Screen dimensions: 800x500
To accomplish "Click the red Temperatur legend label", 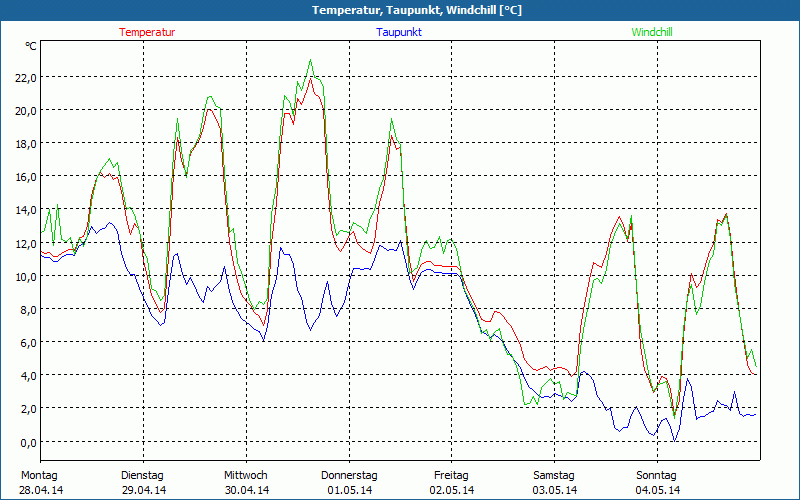I will [x=147, y=32].
